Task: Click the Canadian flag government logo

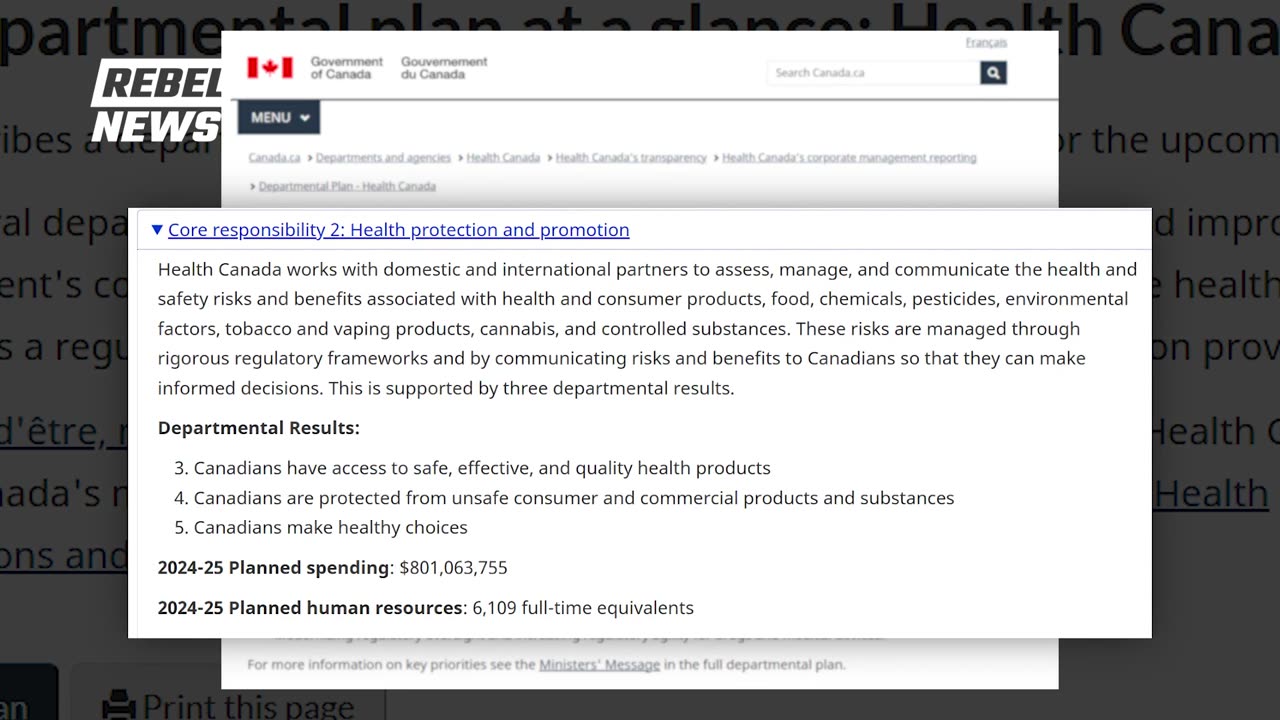Action: pos(270,67)
